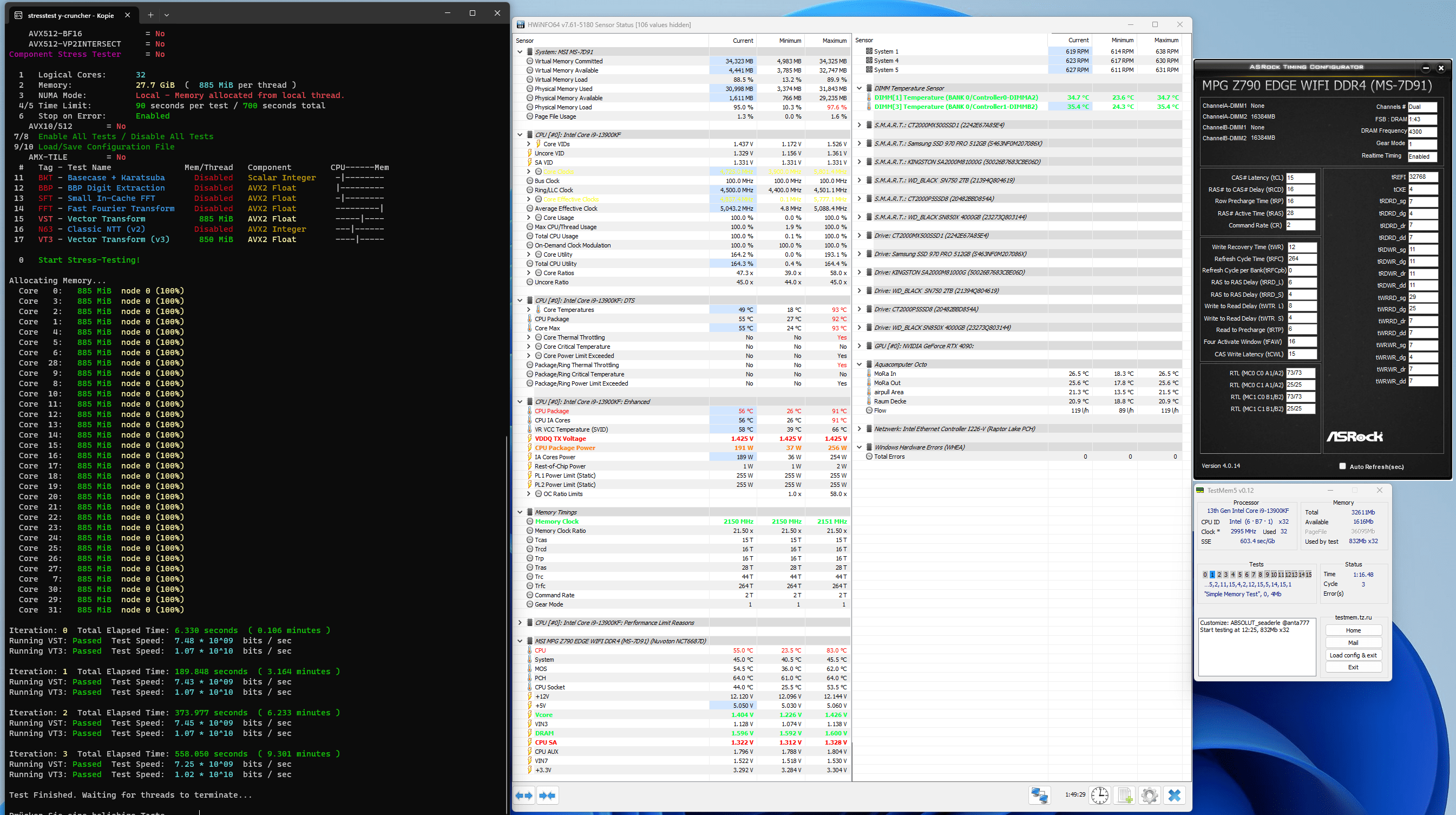Click the TestMem5 log text box
The image size is (1456, 815).
1257,647
